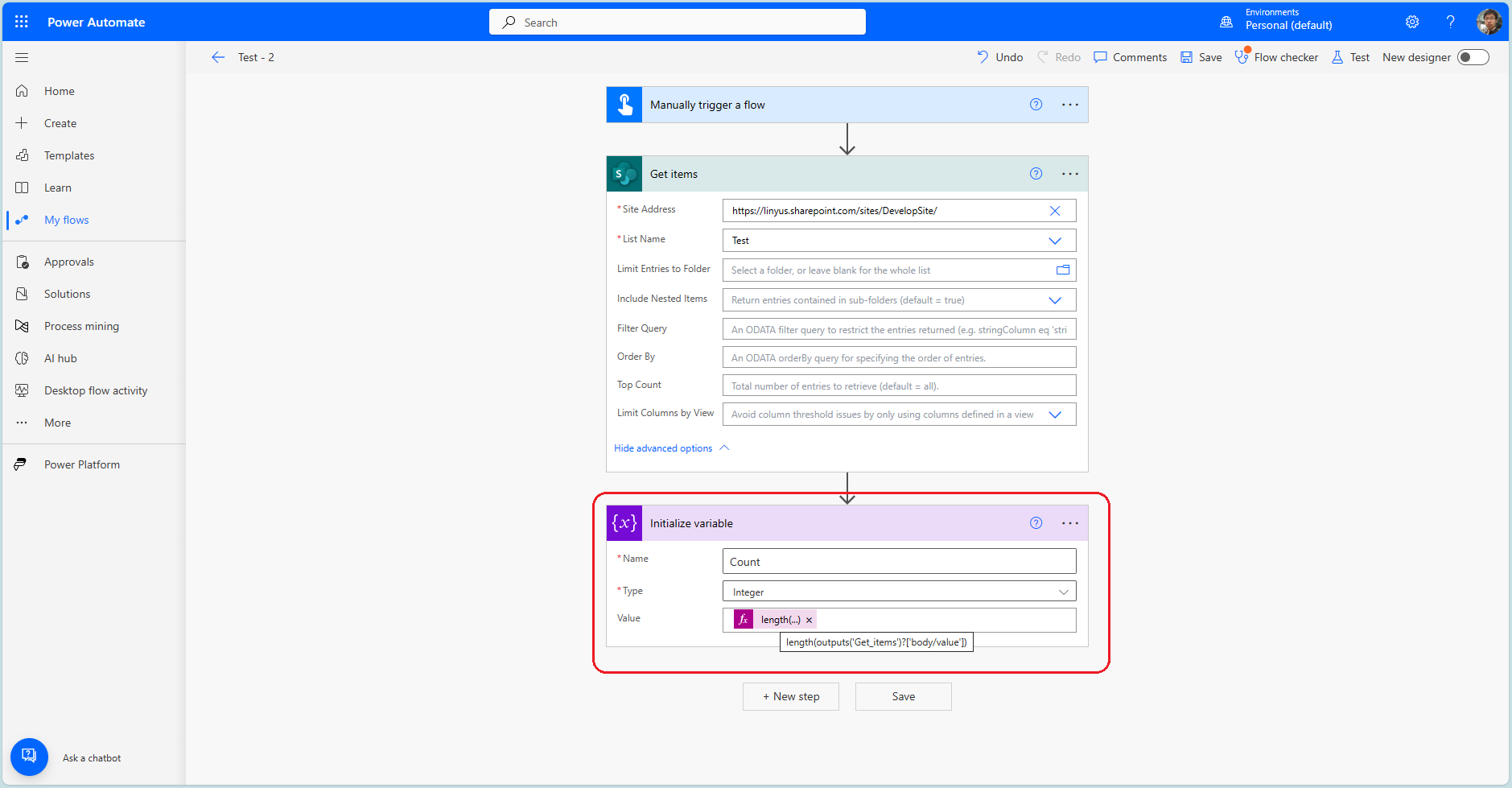Open Comments in the toolbar
This screenshot has height=788, width=1512.
click(1130, 57)
